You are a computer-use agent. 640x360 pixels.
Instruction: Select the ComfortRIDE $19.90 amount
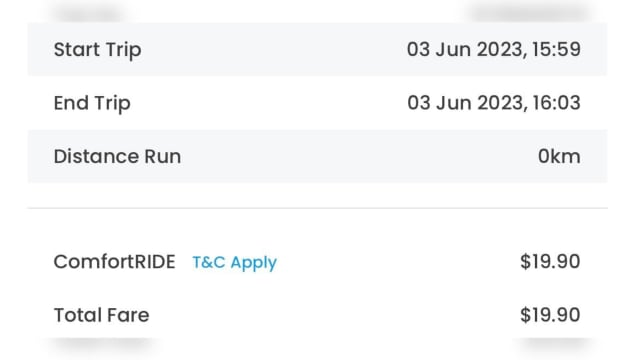[550, 262]
